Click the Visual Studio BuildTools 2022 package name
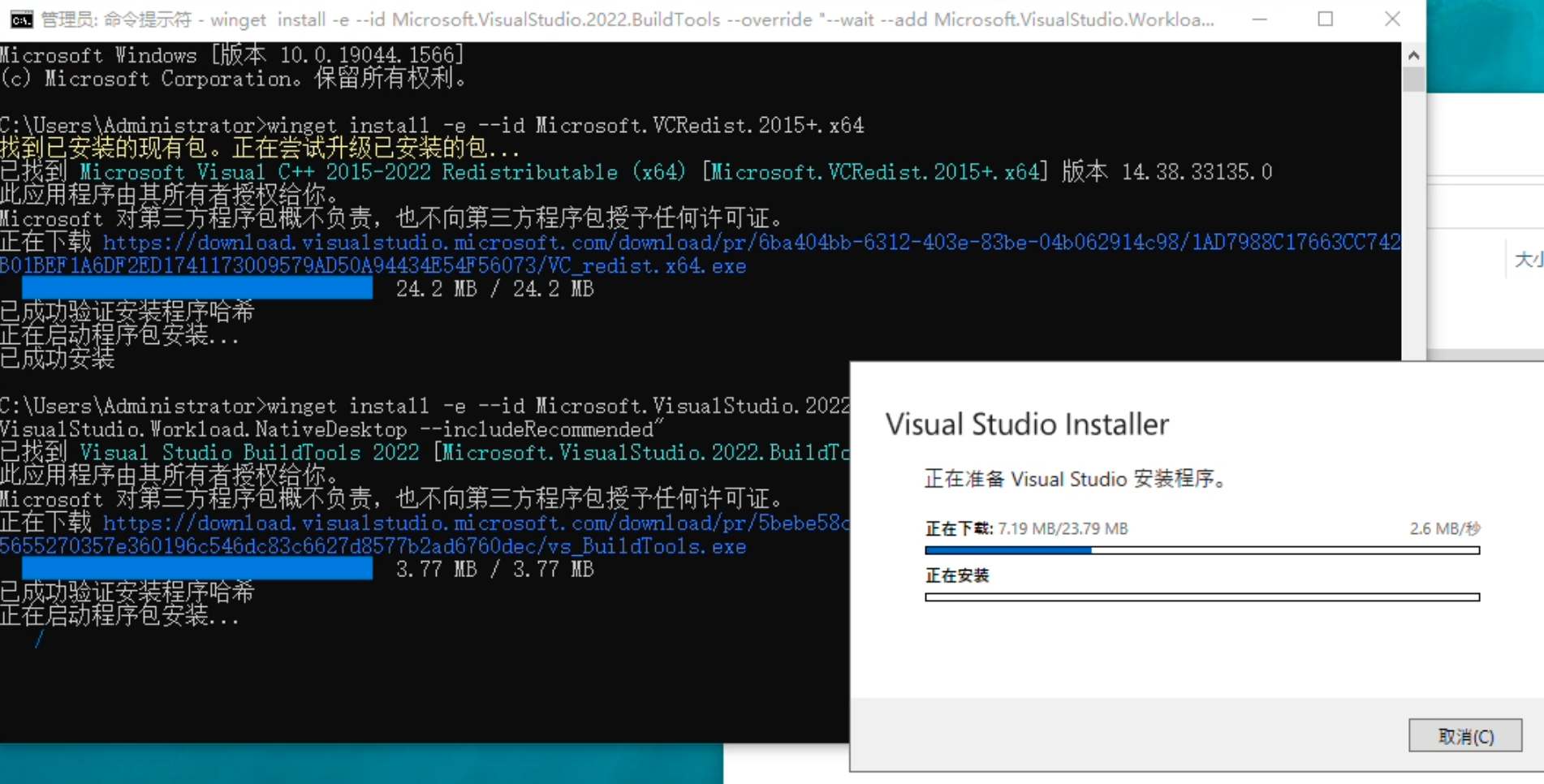This screenshot has width=1544, height=784. pos(249,452)
